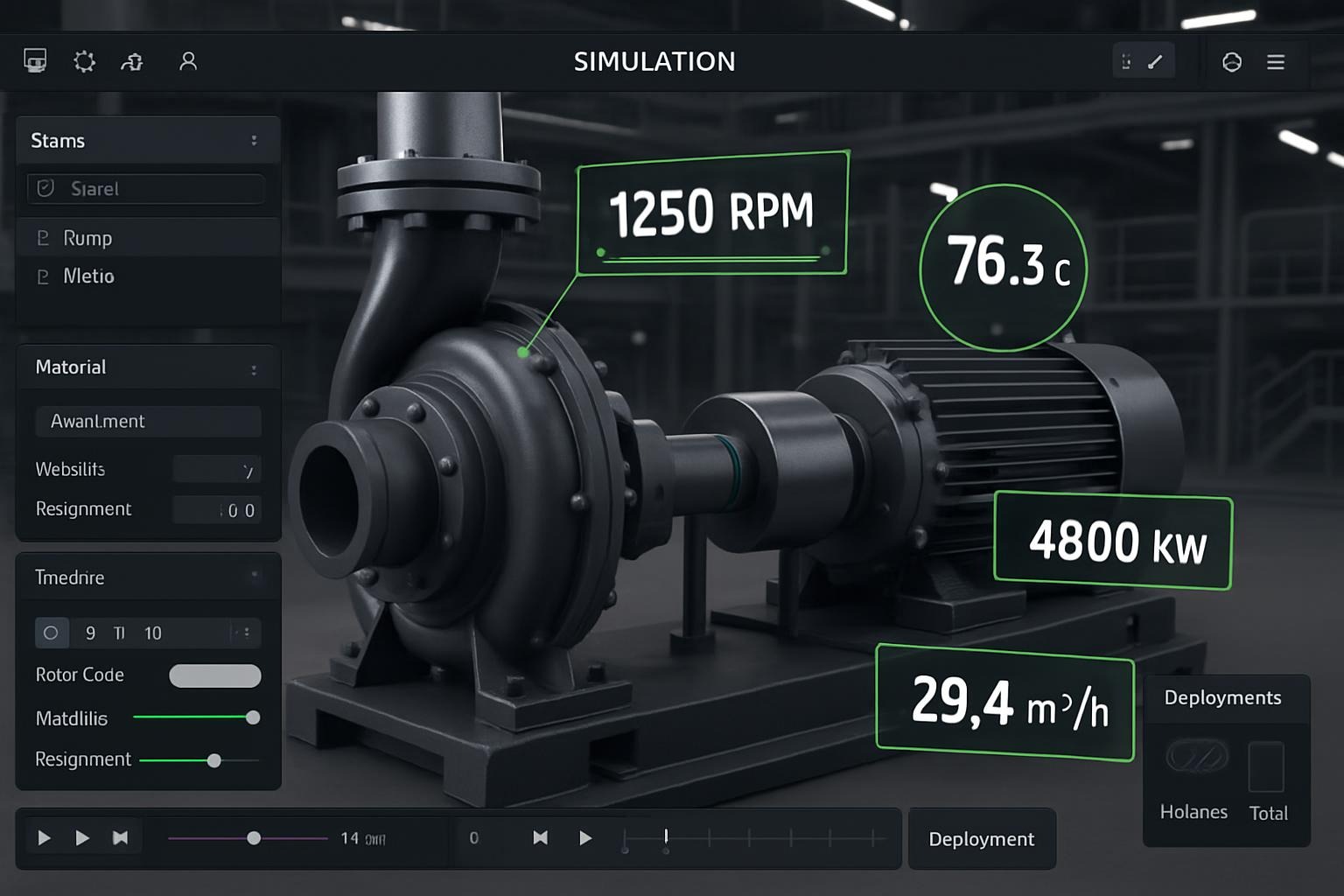
Task: Click the globe icon in top bar
Action: 1232,62
